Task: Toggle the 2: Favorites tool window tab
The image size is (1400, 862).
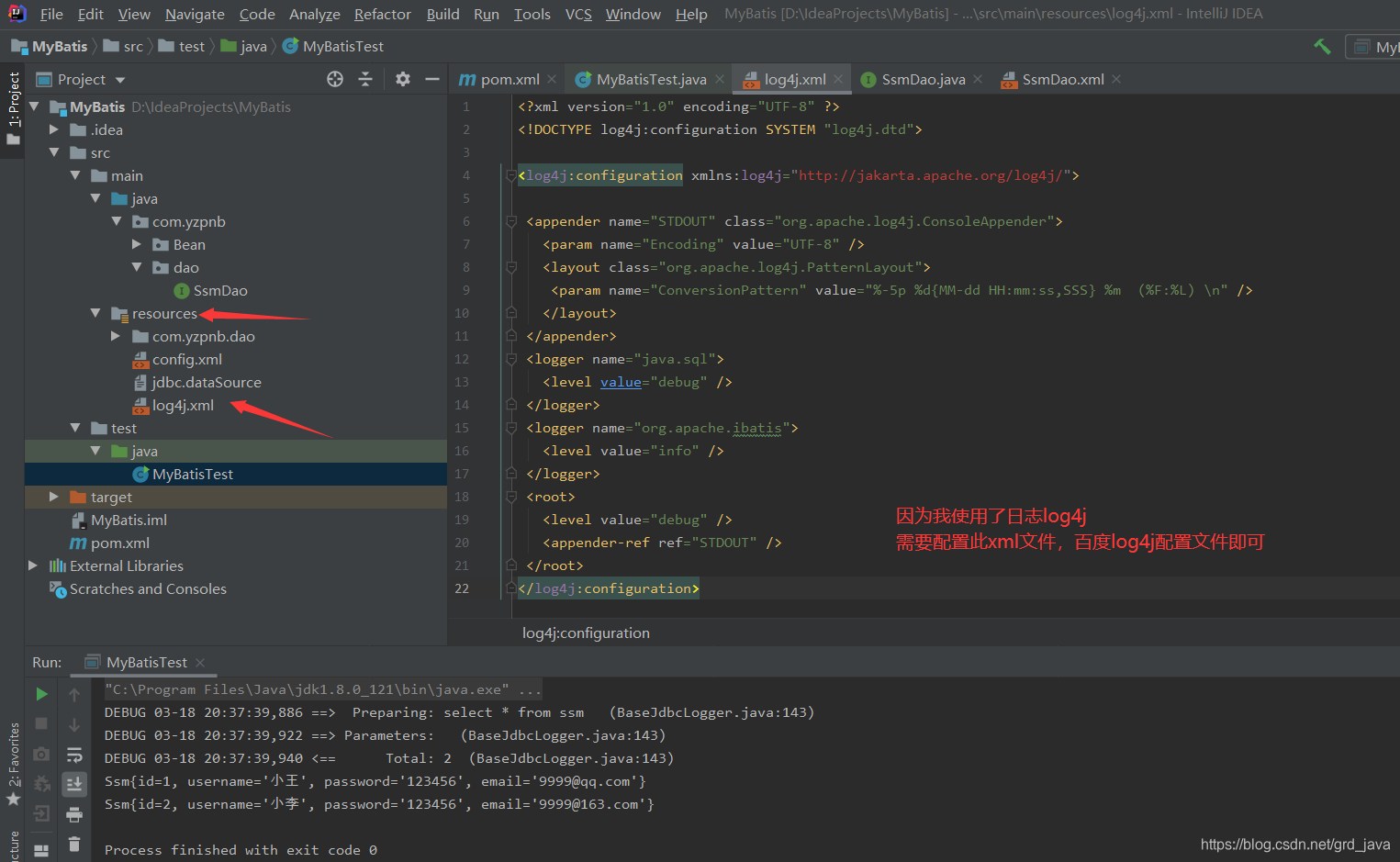Action: [x=13, y=765]
